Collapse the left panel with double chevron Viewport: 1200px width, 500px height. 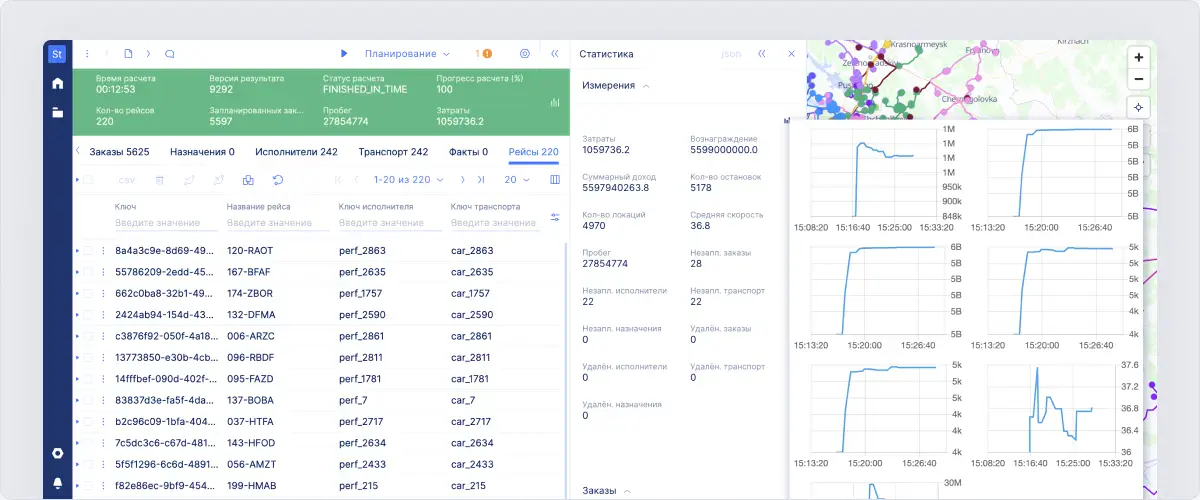point(554,54)
